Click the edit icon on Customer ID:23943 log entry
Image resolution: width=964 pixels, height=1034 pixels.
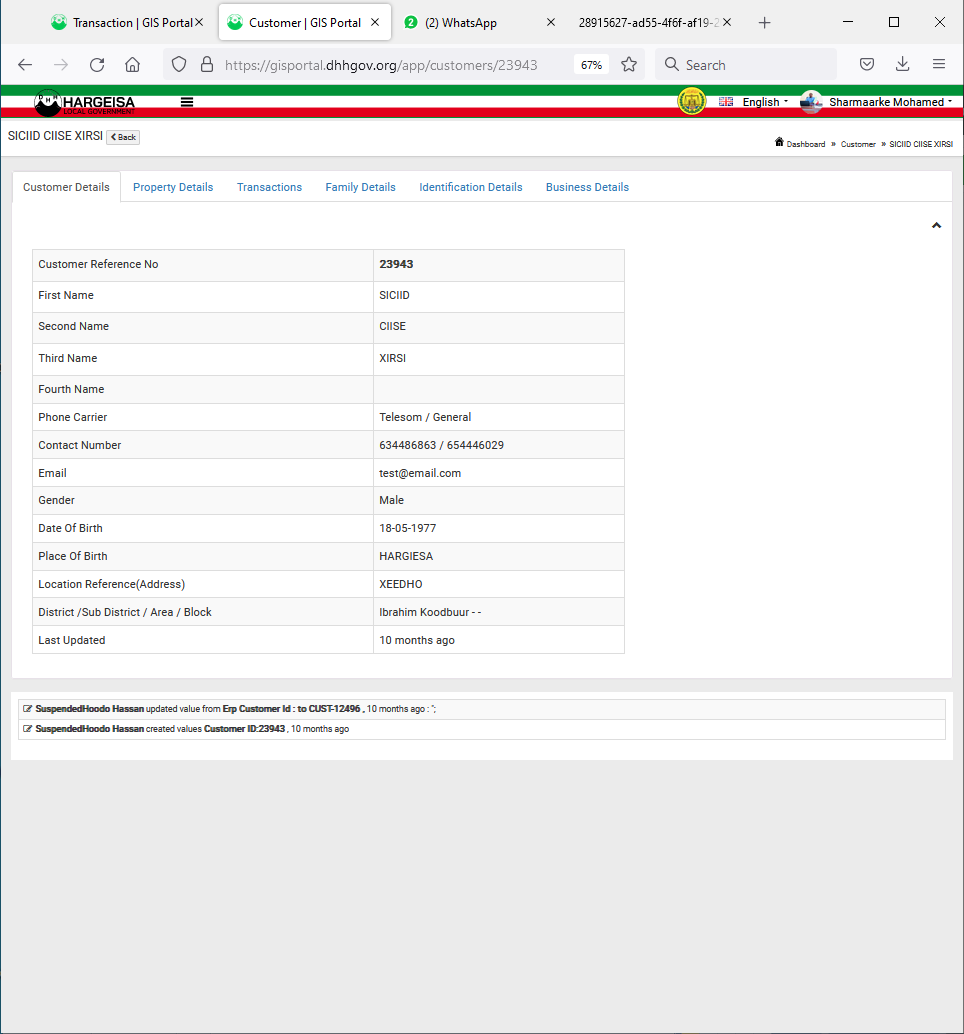(x=28, y=729)
